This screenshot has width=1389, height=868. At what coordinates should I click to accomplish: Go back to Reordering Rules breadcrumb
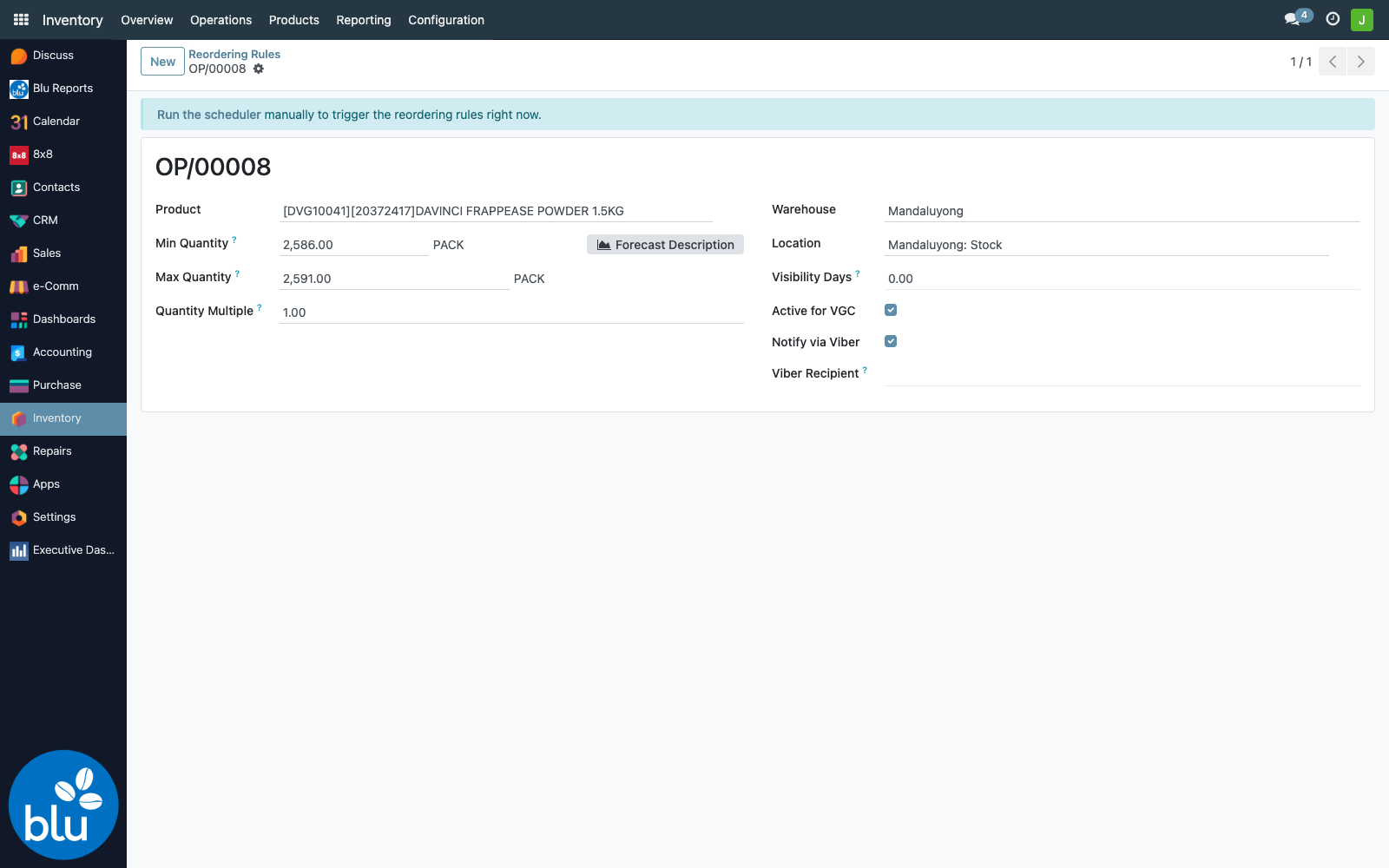pyautogui.click(x=234, y=54)
